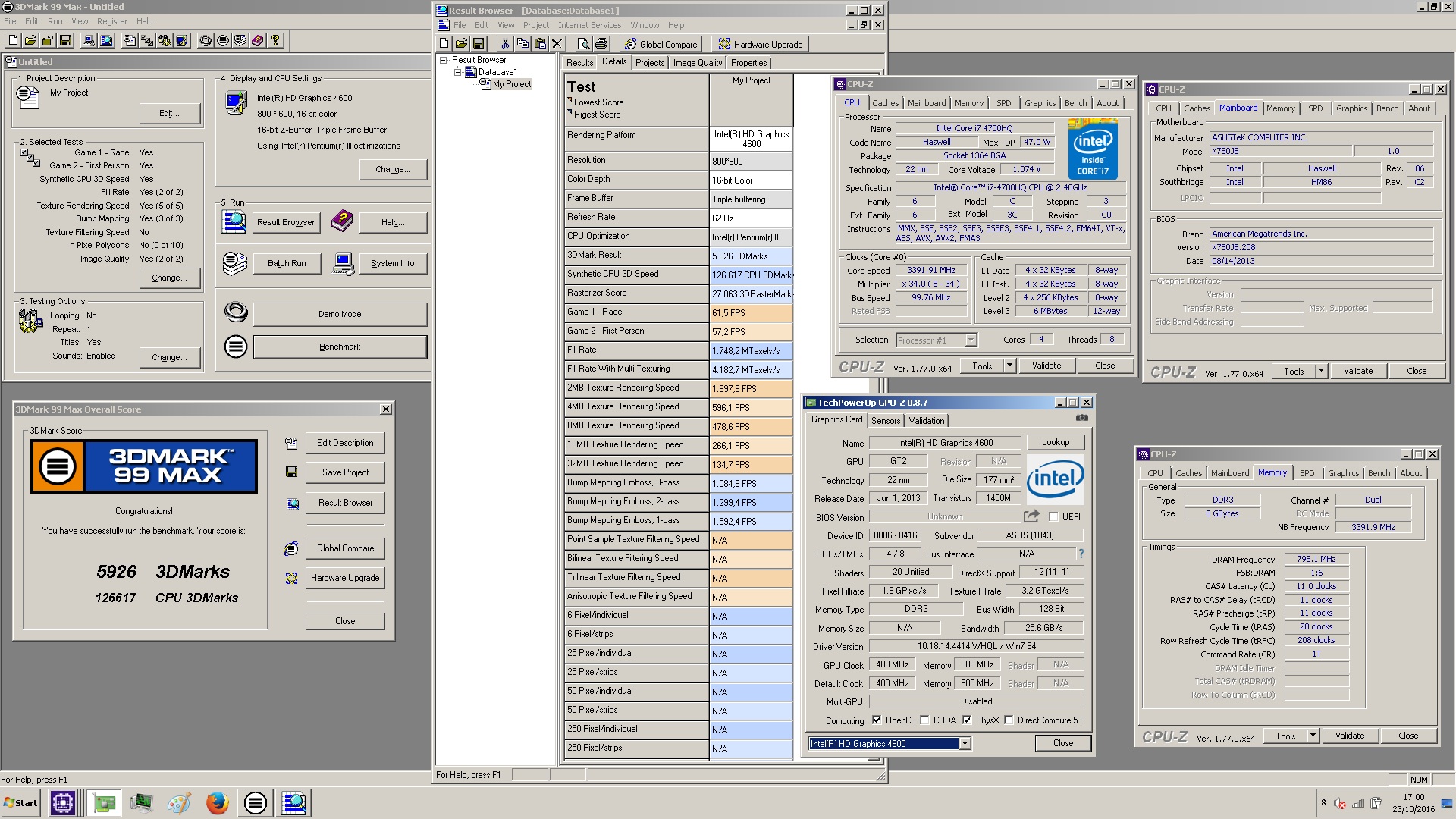
Task: Click Hardware Upgrade in the score dialog
Action: (345, 578)
